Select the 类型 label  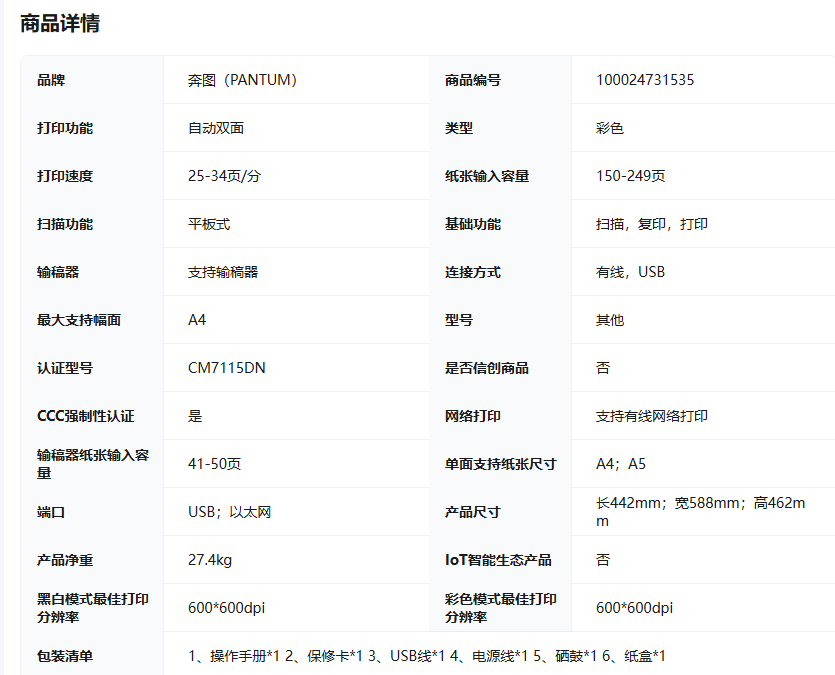[459, 128]
